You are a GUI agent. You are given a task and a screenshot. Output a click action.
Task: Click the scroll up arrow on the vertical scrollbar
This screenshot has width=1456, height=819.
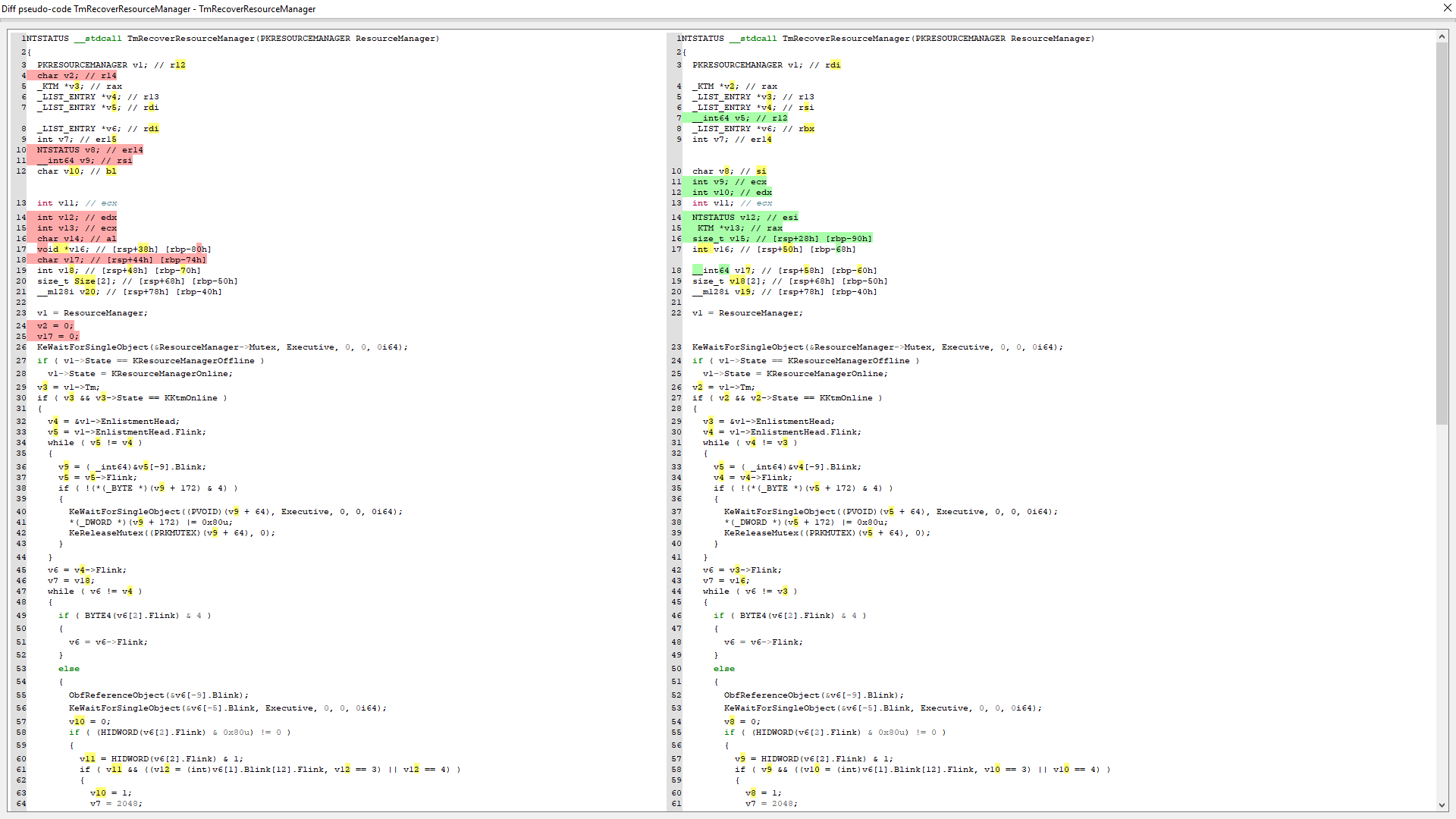tap(1442, 36)
